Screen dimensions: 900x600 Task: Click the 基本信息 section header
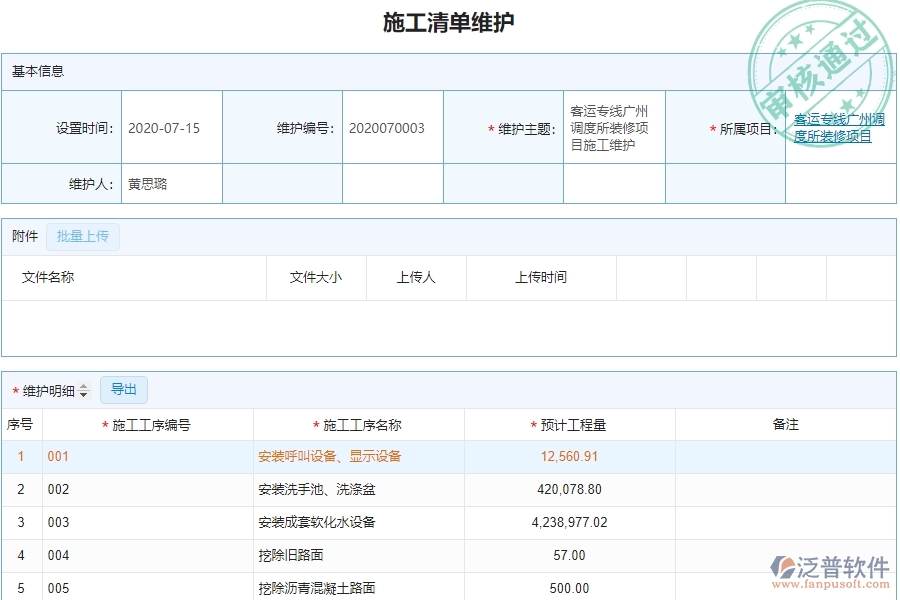click(x=37, y=70)
